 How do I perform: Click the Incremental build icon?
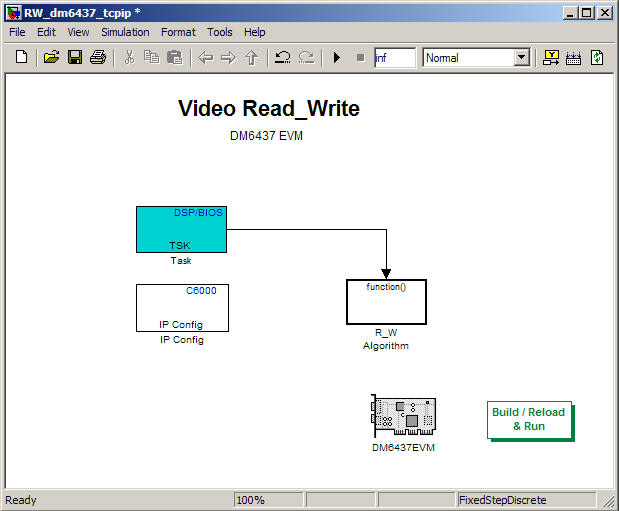point(573,58)
